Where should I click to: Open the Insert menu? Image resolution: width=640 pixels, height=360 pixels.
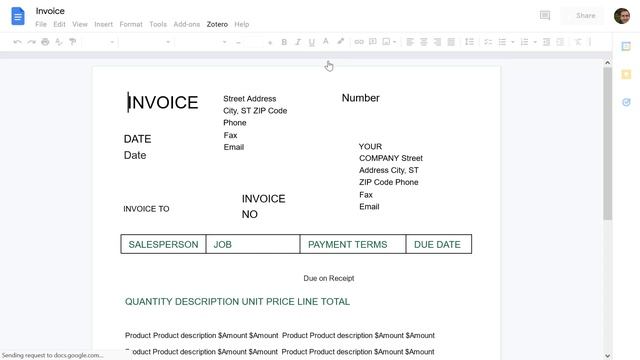tap(103, 24)
